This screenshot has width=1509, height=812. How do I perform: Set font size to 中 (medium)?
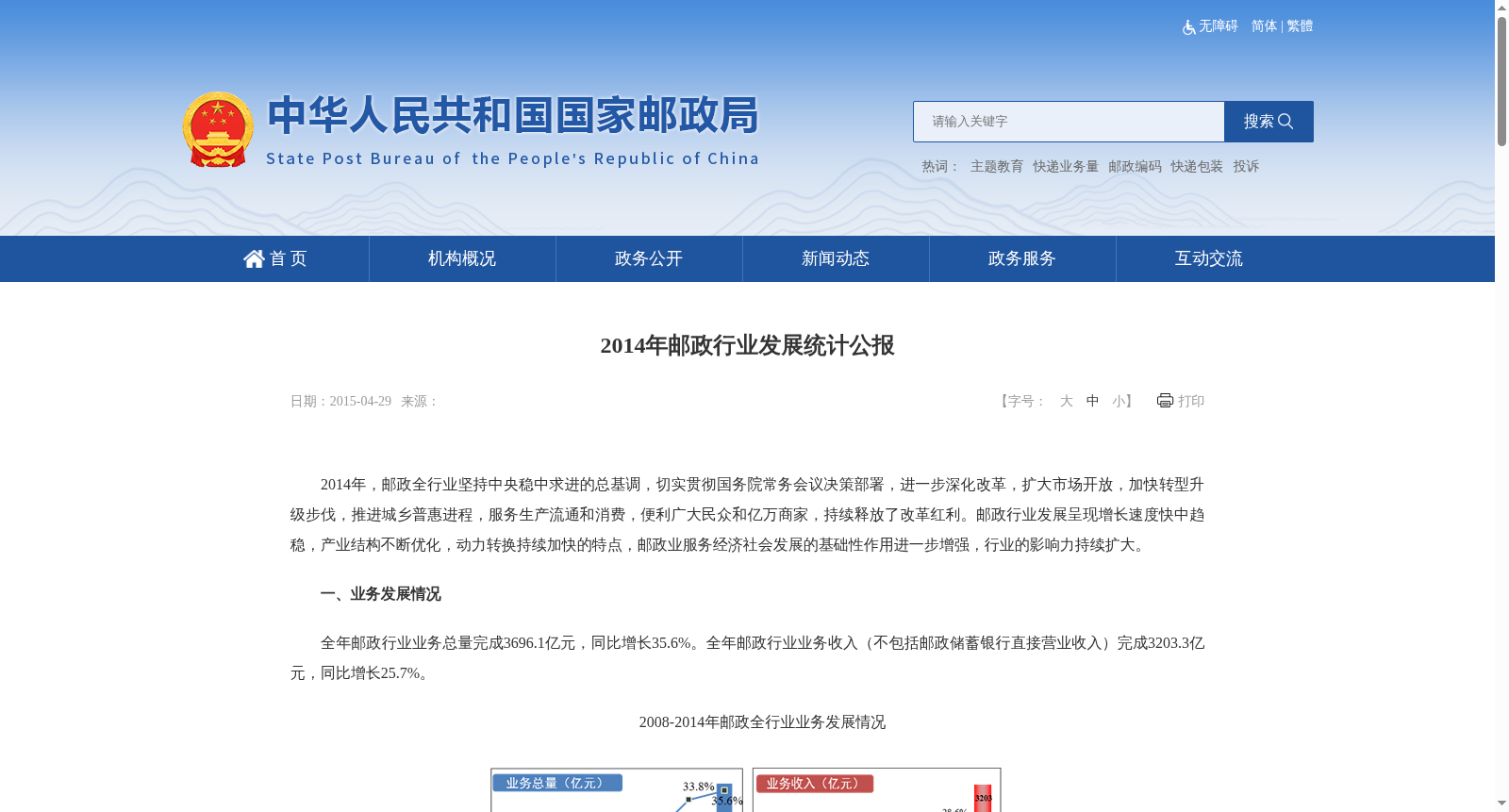point(1092,401)
